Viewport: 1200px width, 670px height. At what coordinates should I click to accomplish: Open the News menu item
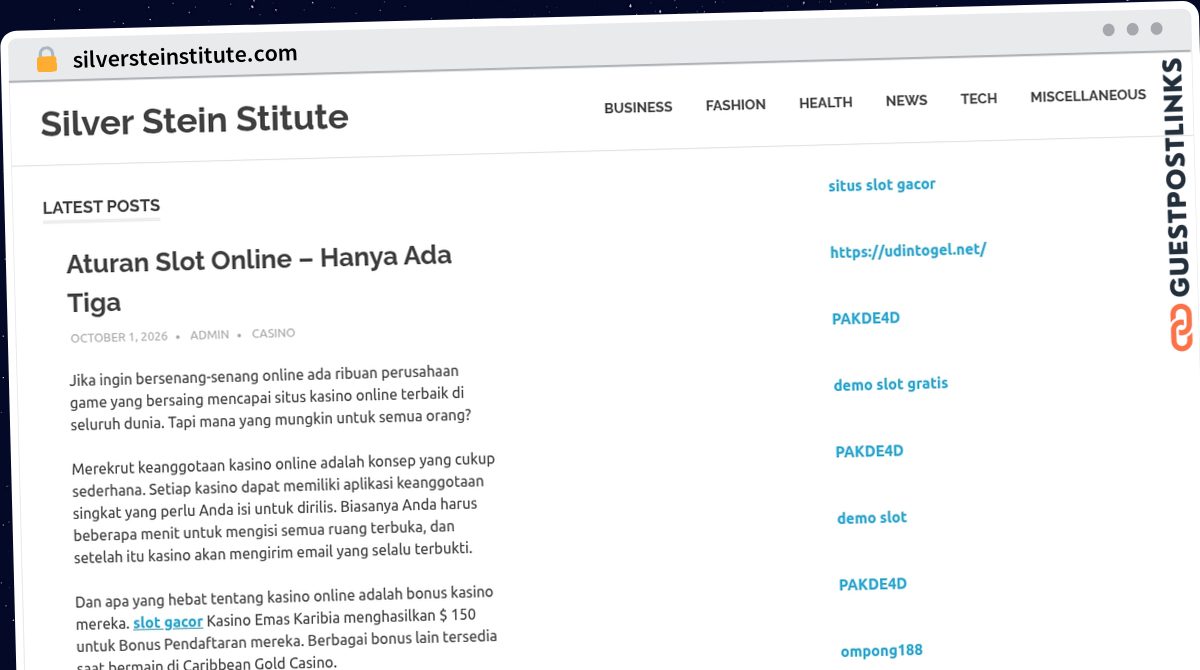[x=906, y=100]
